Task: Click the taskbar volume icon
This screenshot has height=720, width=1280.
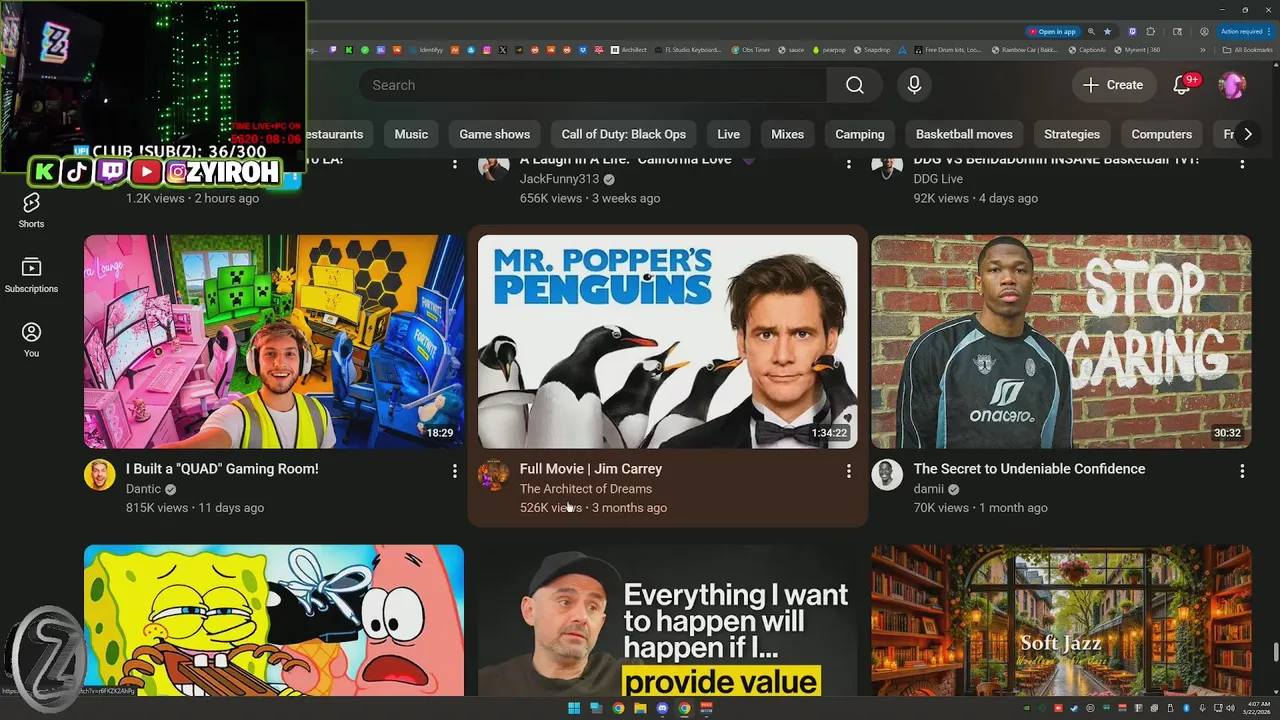Action: click(1230, 708)
